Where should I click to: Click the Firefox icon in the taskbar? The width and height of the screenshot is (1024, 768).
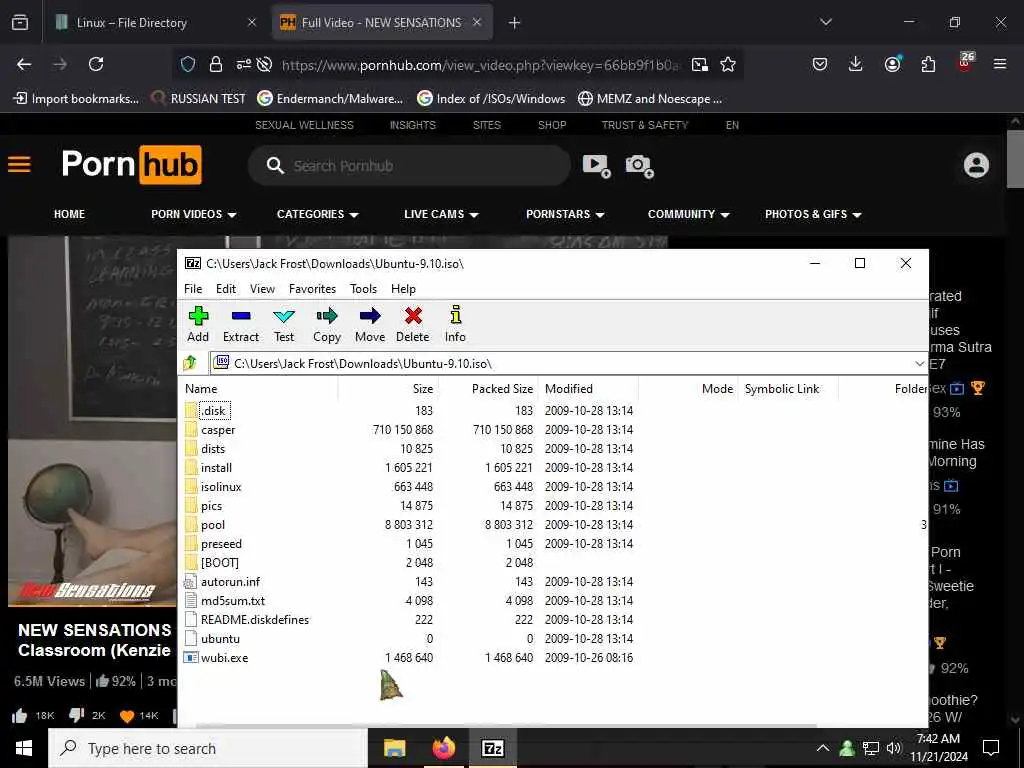(x=443, y=748)
